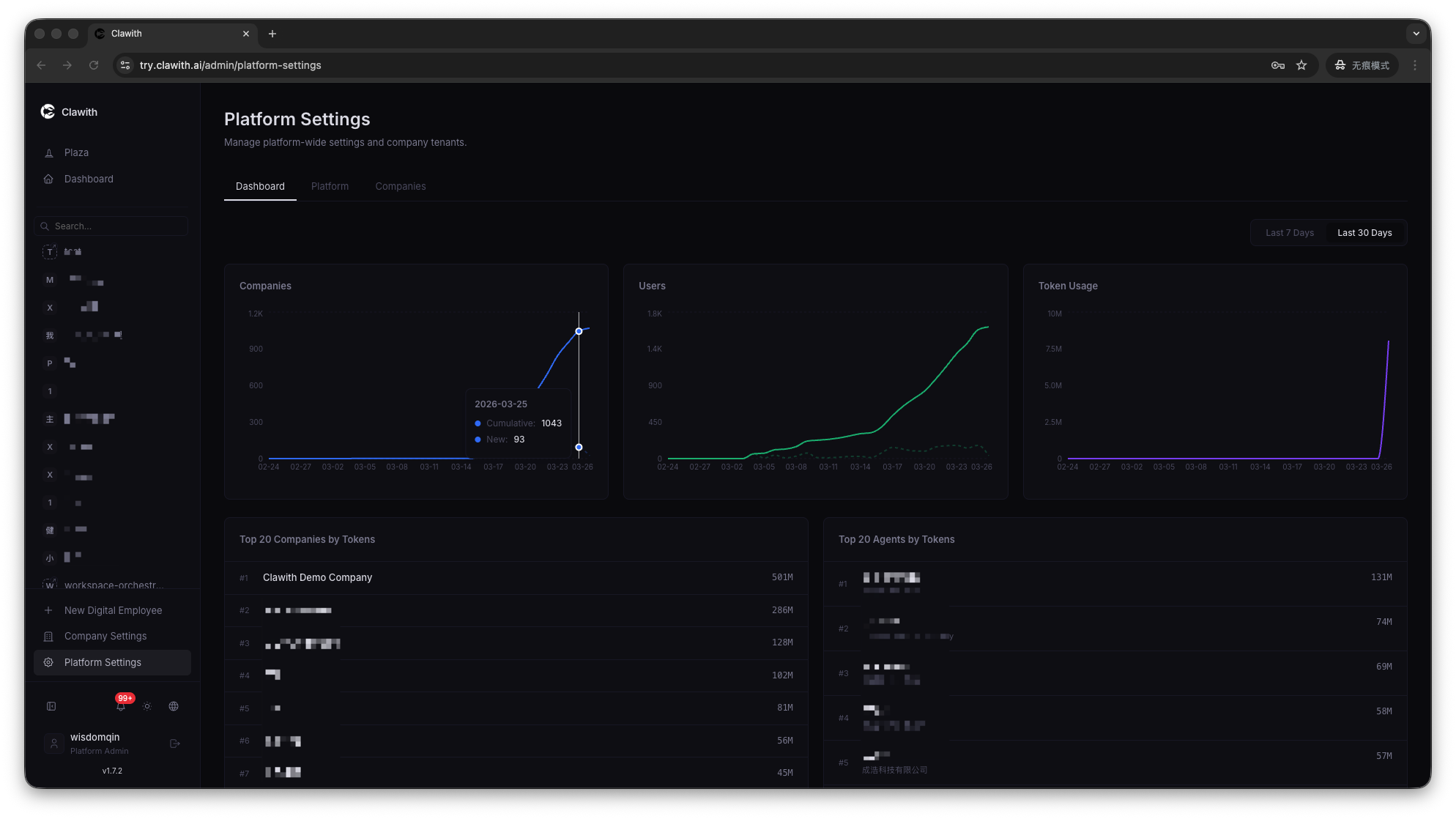Switch to the Companies tab
The height and width of the screenshot is (819, 1456).
[x=400, y=186]
